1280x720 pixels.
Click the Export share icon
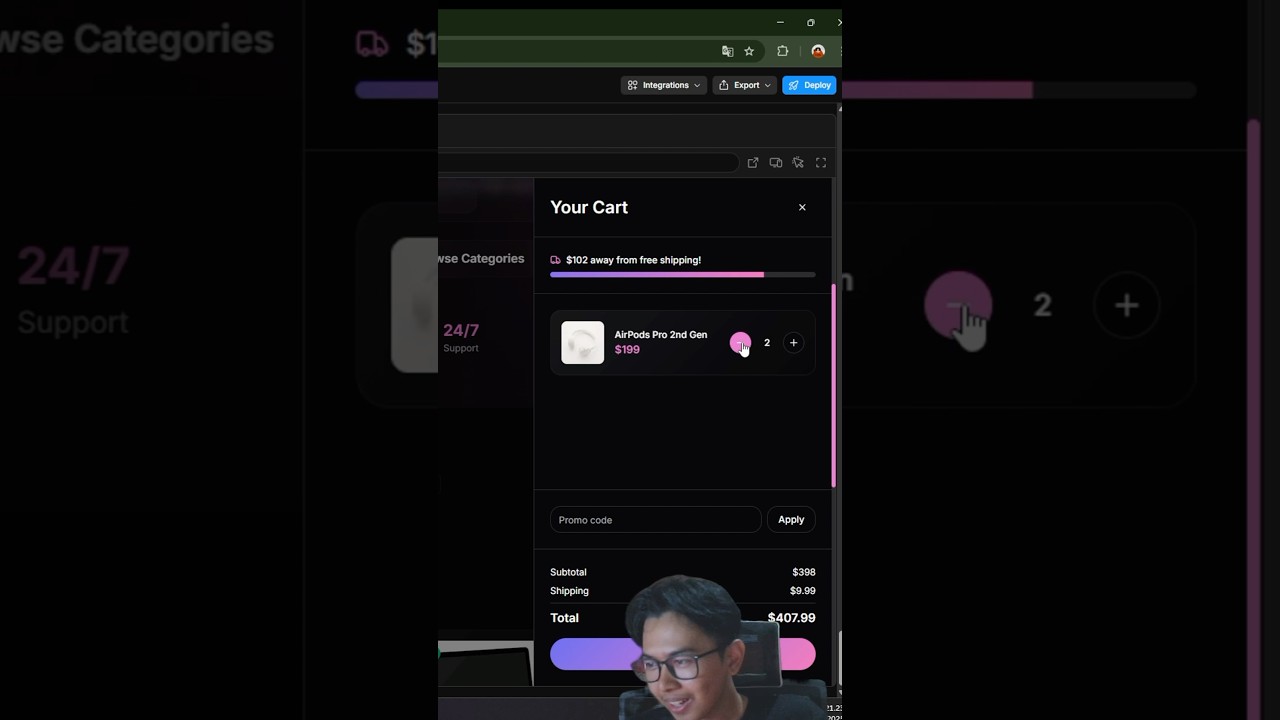click(x=724, y=85)
